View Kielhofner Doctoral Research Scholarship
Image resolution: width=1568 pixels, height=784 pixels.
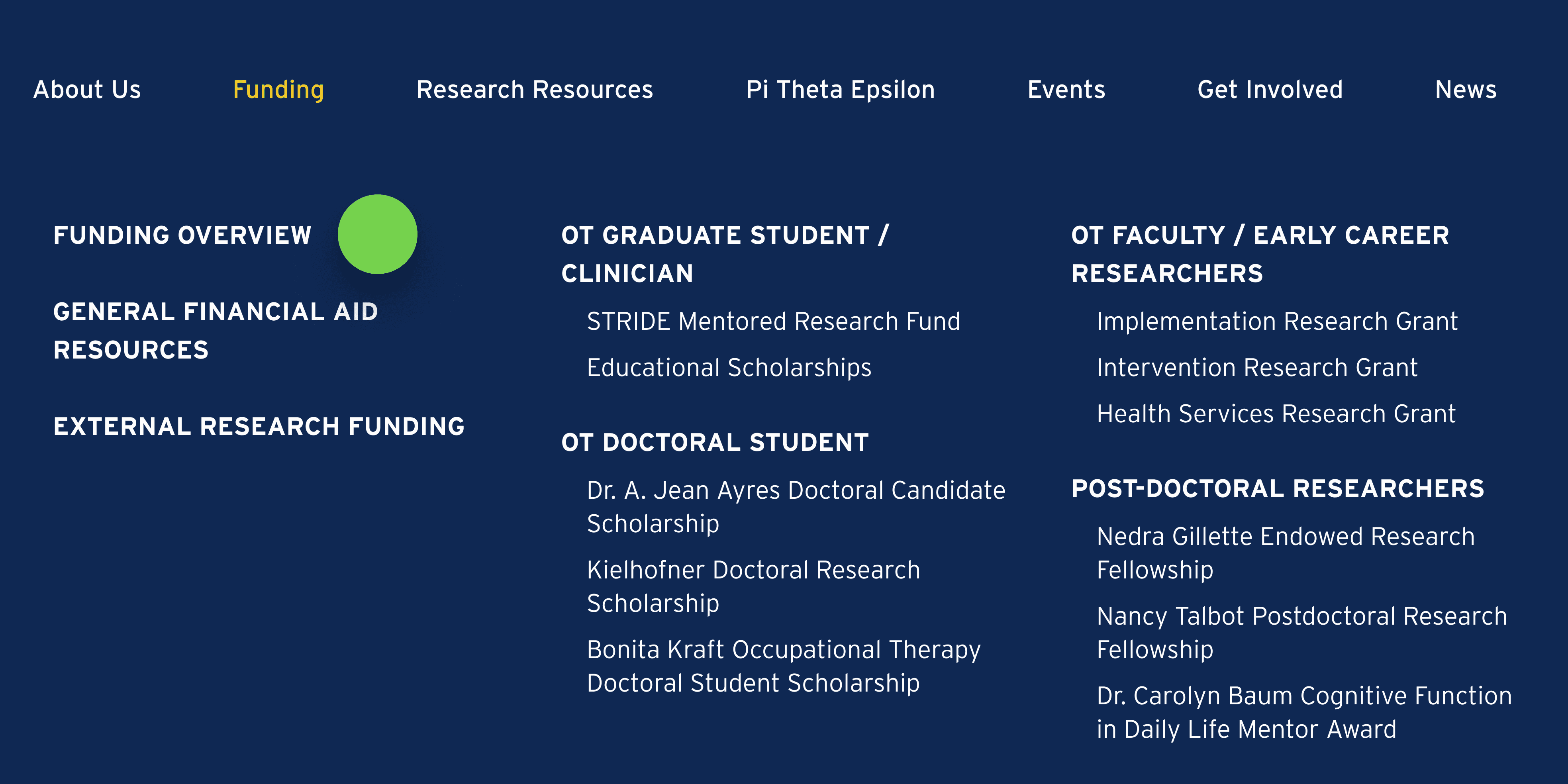pyautogui.click(x=753, y=586)
